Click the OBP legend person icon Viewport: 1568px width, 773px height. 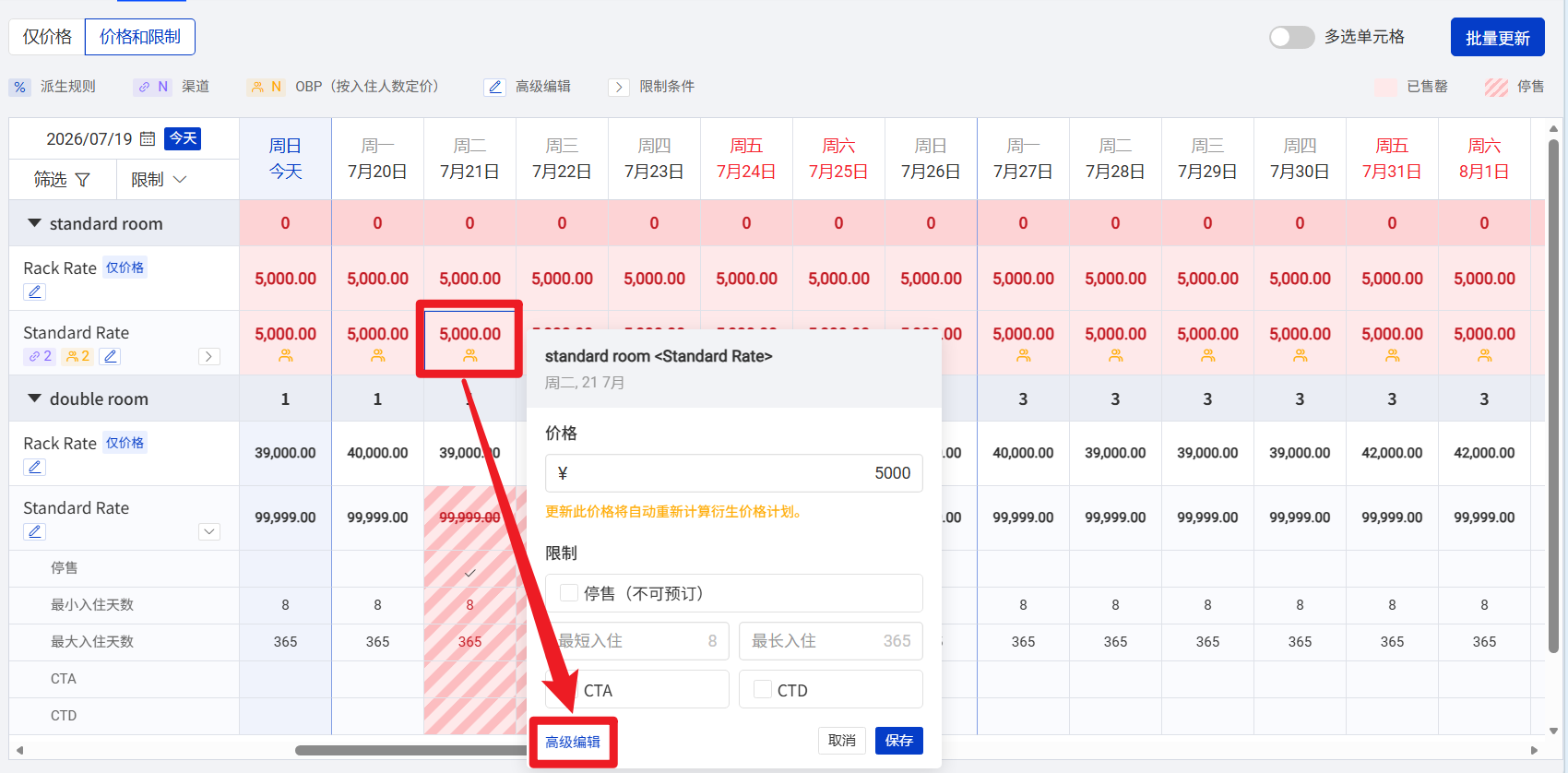point(256,87)
